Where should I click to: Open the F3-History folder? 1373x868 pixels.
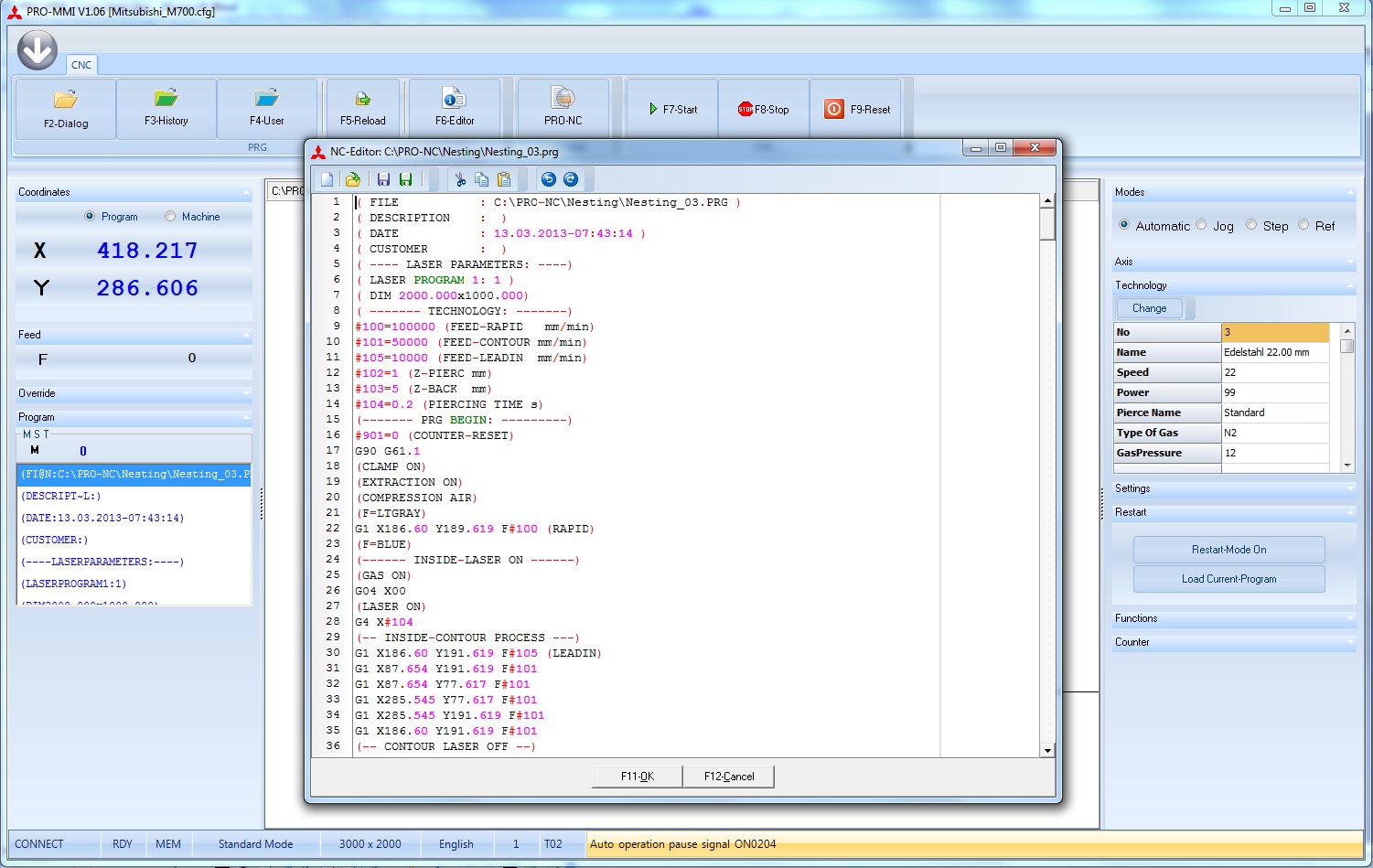click(x=166, y=109)
